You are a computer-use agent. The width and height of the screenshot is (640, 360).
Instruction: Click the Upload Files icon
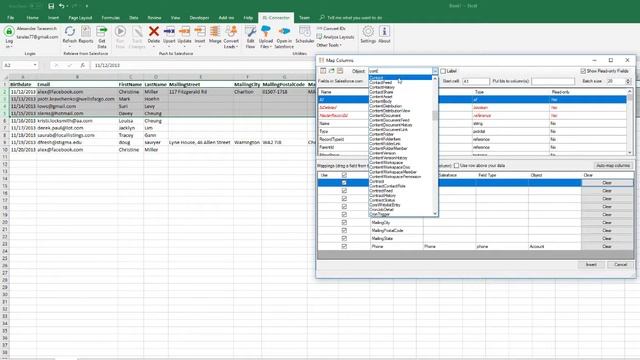[x=266, y=31]
